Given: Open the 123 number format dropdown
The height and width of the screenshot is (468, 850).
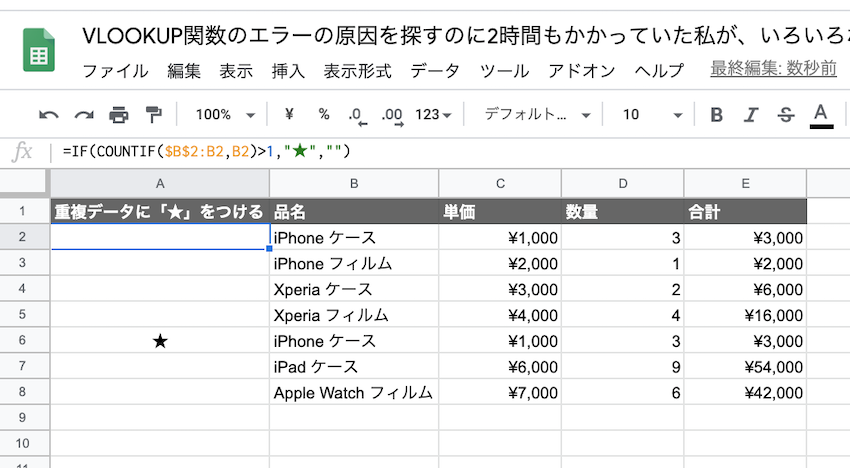Looking at the screenshot, I should pyautogui.click(x=433, y=114).
